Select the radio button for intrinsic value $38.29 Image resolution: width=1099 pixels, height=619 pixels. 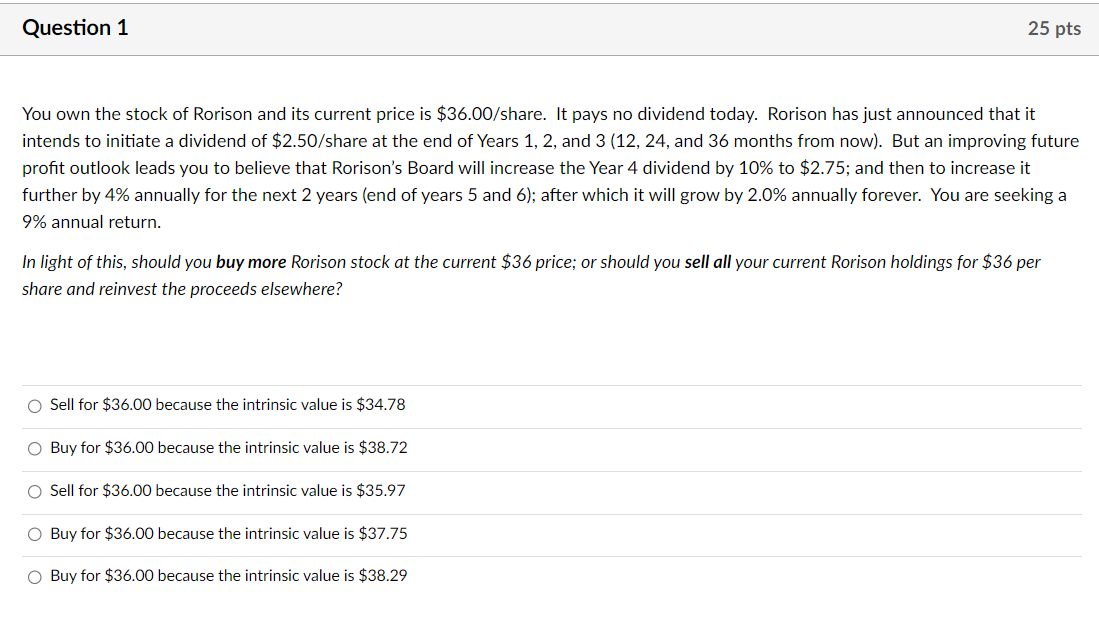pos(35,576)
